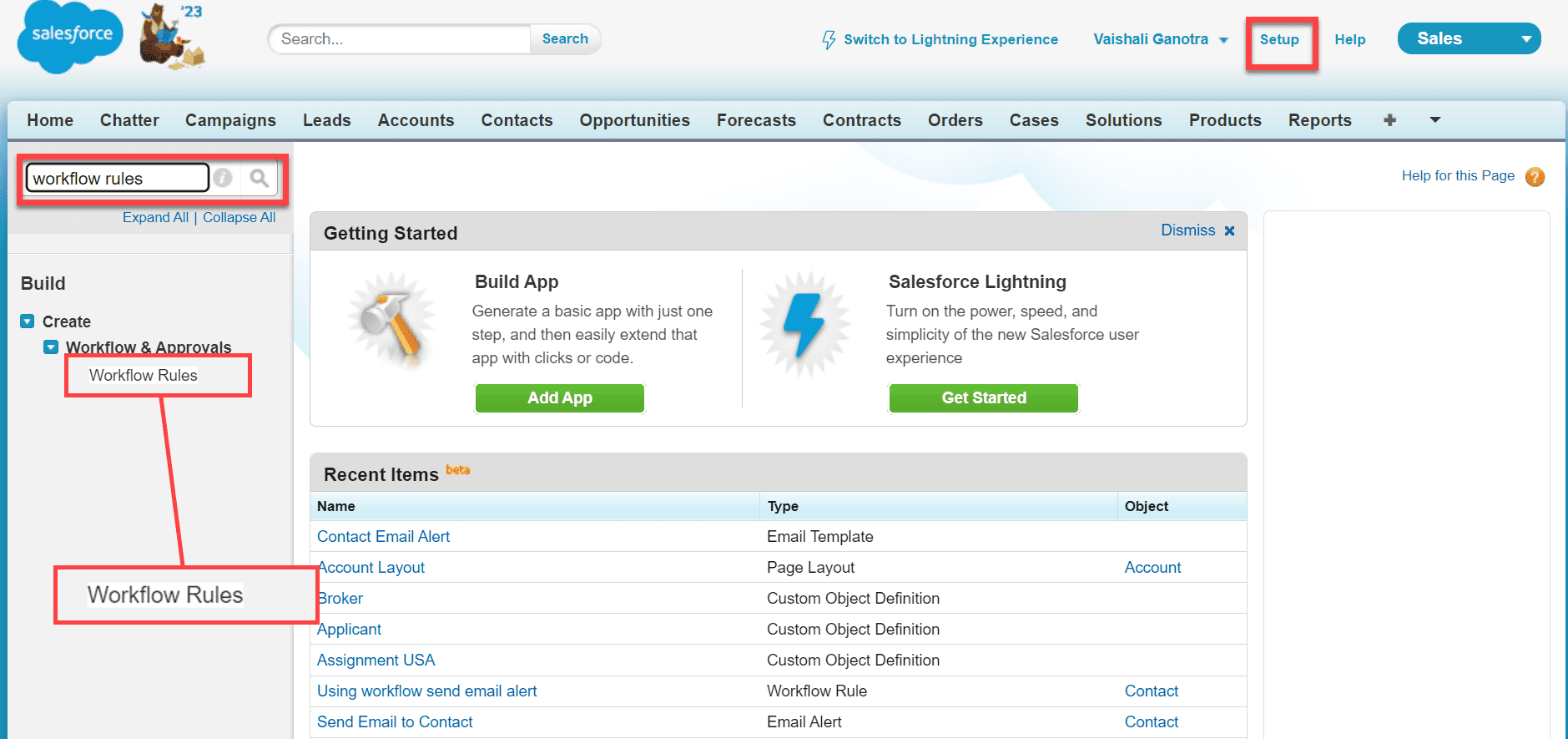Viewport: 1568px width, 739px height.
Task: Switch to the Leads tab
Action: point(327,120)
